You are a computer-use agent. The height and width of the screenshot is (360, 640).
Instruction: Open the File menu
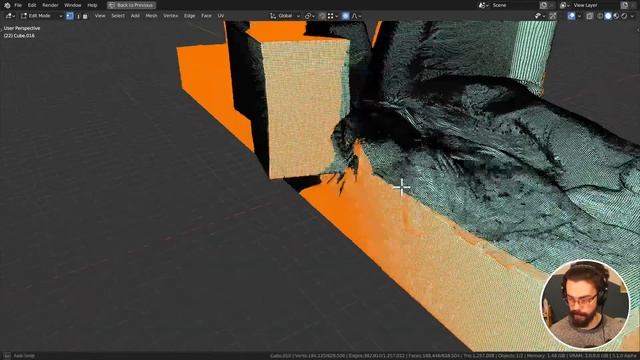[x=18, y=5]
